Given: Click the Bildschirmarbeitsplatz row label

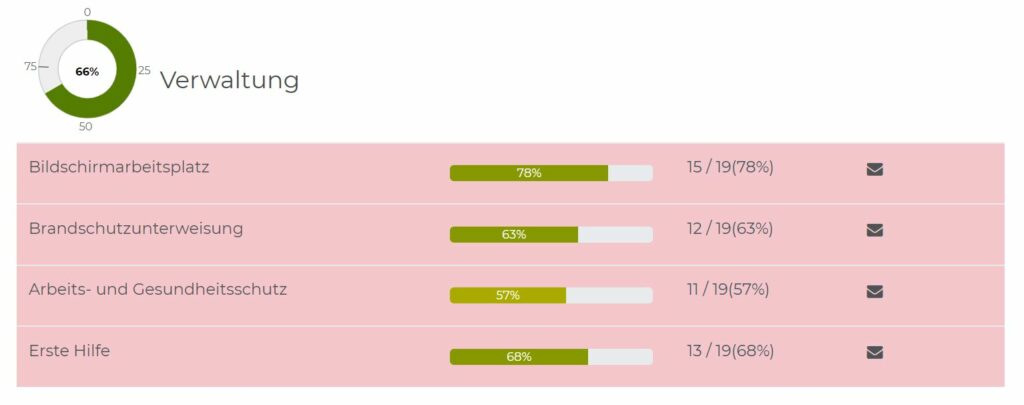Looking at the screenshot, I should click(x=119, y=167).
